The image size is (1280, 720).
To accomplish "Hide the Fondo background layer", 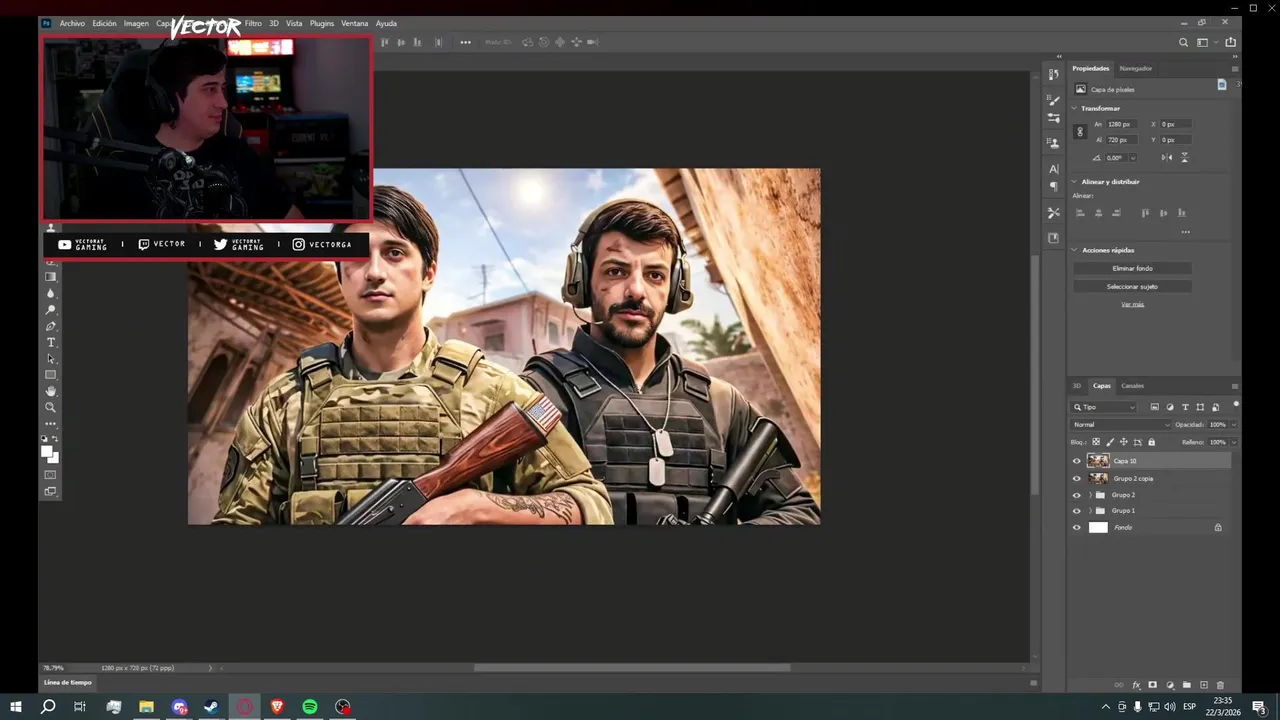I will [1077, 527].
